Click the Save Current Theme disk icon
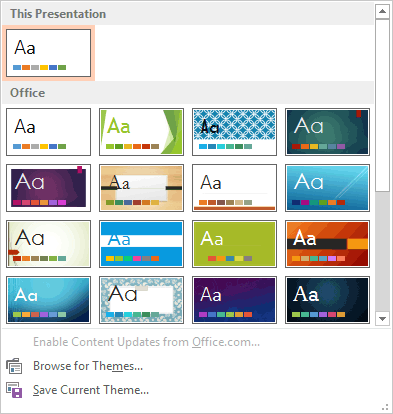This screenshot has height=414, width=393. click(x=14, y=390)
